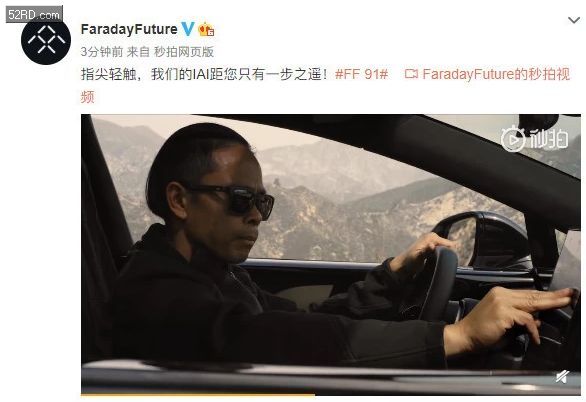The width and height of the screenshot is (586, 402).
Task: Open the #FF 91# hashtag topic
Action: tap(361, 74)
